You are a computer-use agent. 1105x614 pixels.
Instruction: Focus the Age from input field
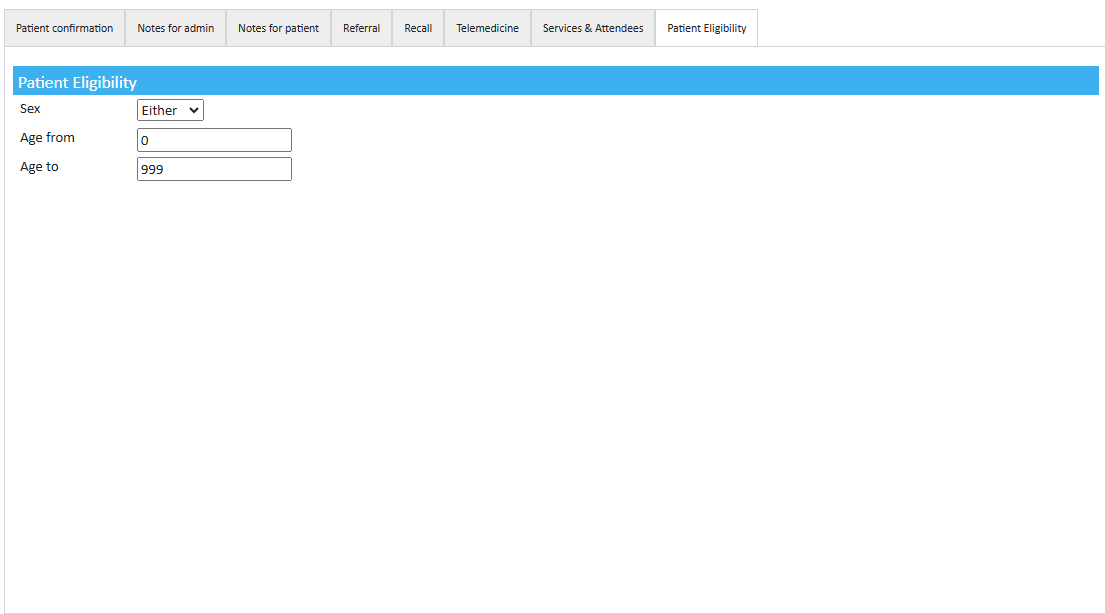pos(214,140)
